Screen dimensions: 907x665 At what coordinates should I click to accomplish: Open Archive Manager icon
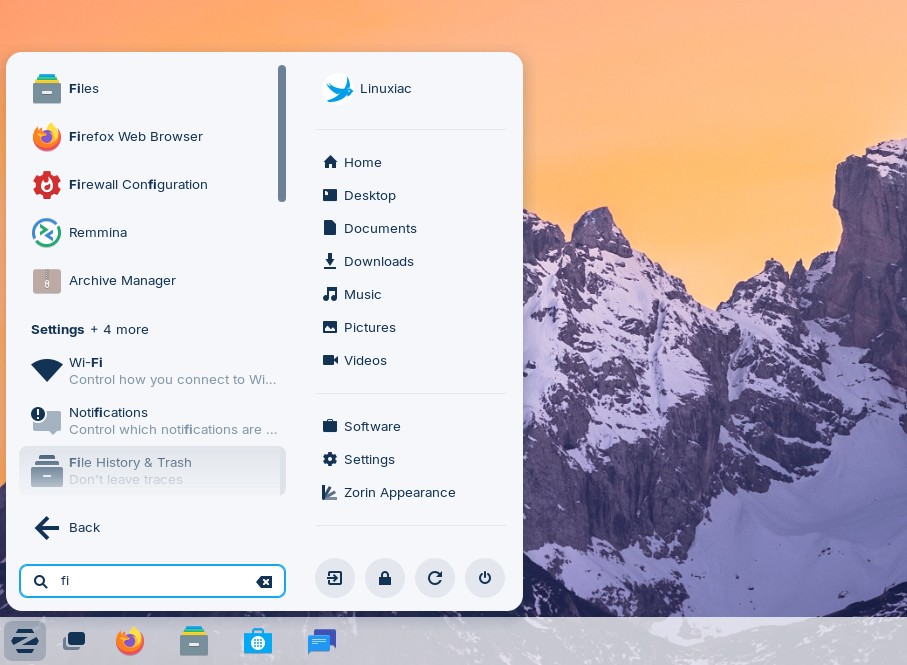pos(47,280)
